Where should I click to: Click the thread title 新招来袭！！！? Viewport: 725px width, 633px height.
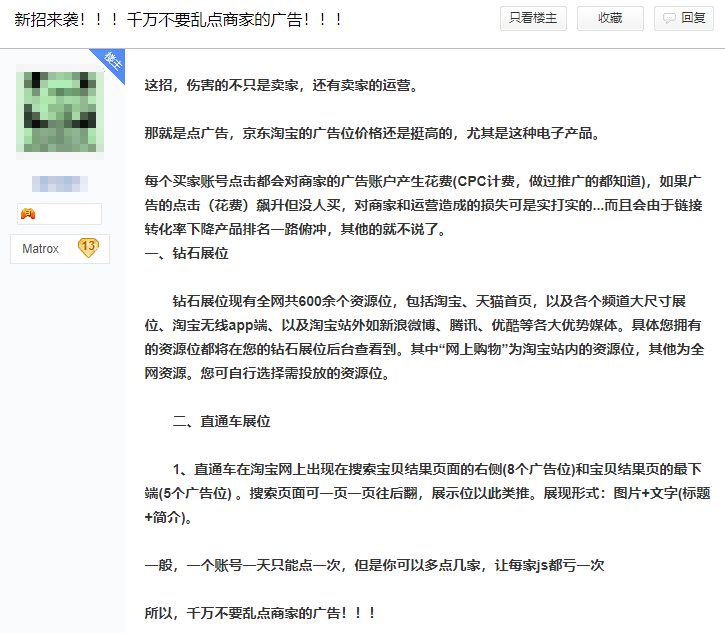tap(178, 19)
